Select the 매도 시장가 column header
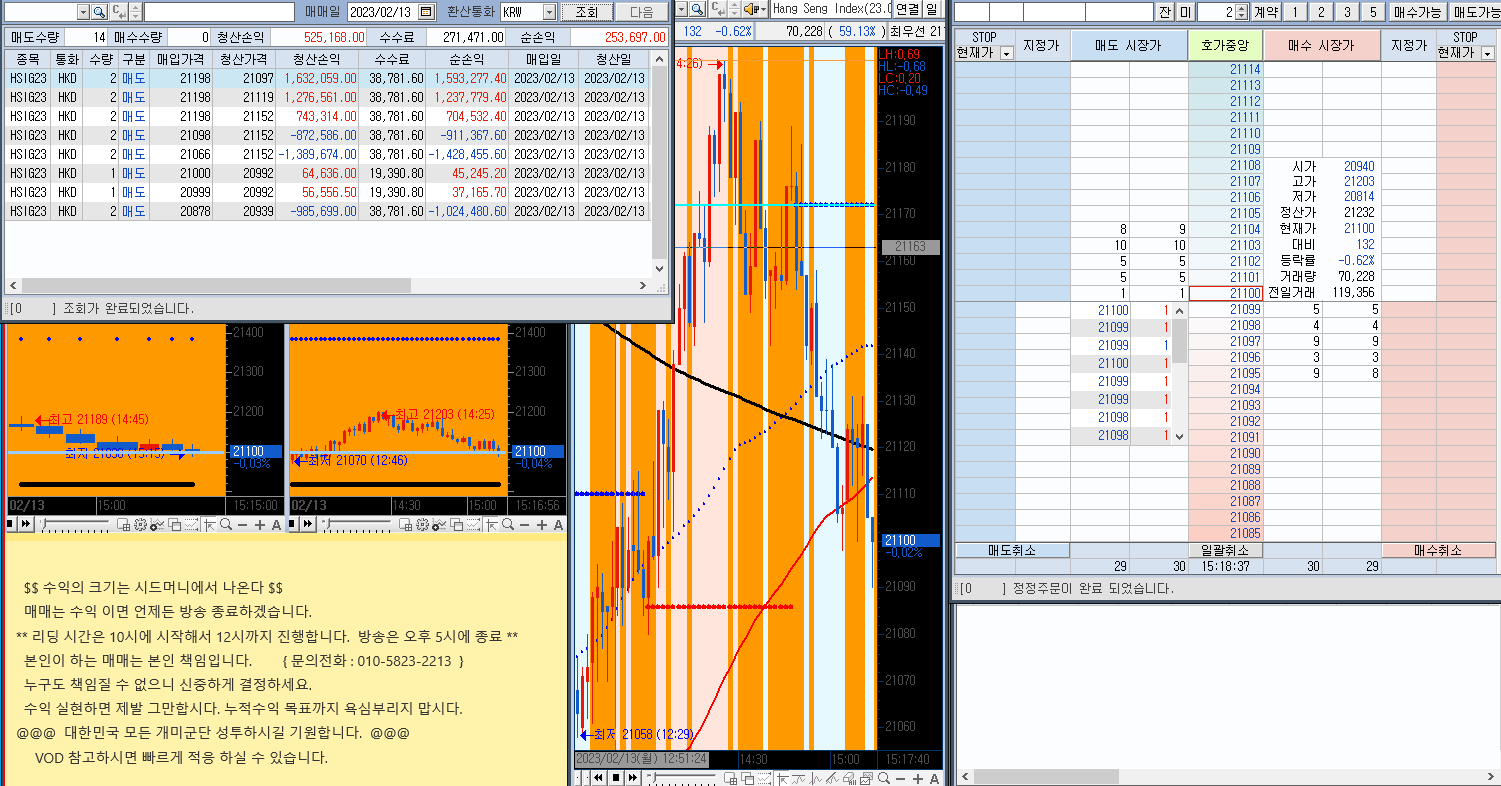The image size is (1501, 786). (x=1128, y=46)
